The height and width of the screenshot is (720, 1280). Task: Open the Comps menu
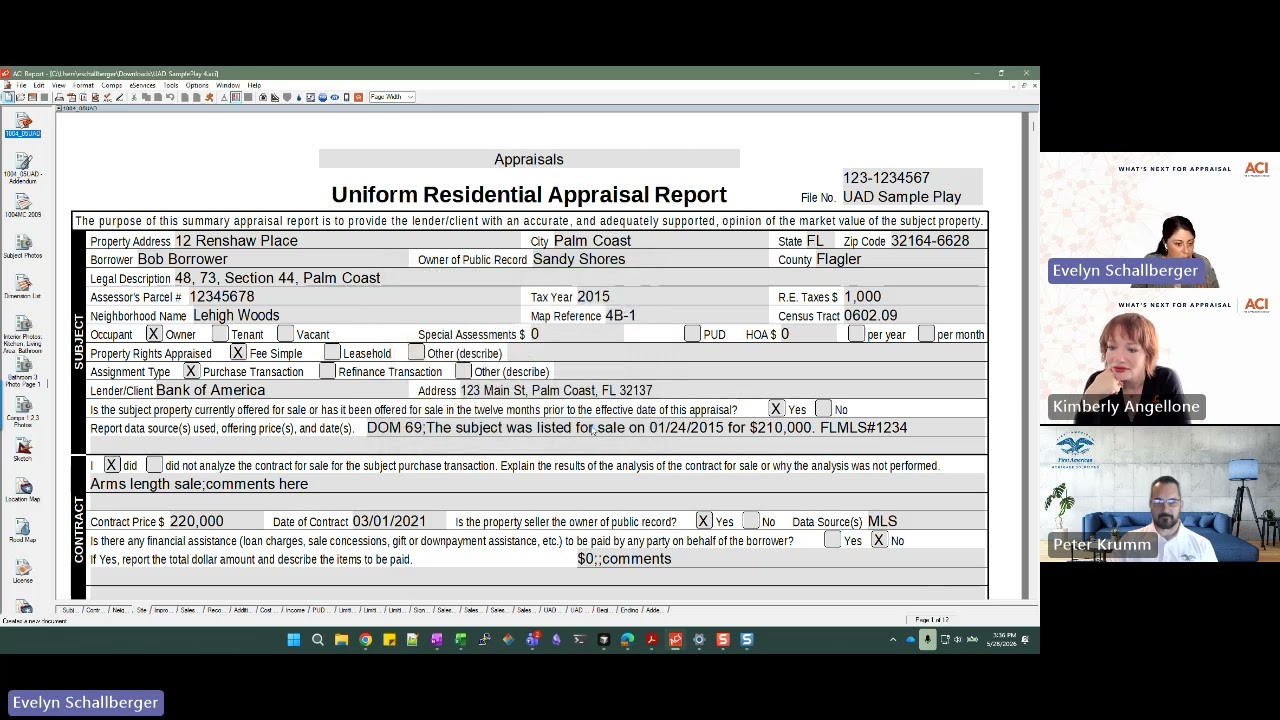(112, 85)
